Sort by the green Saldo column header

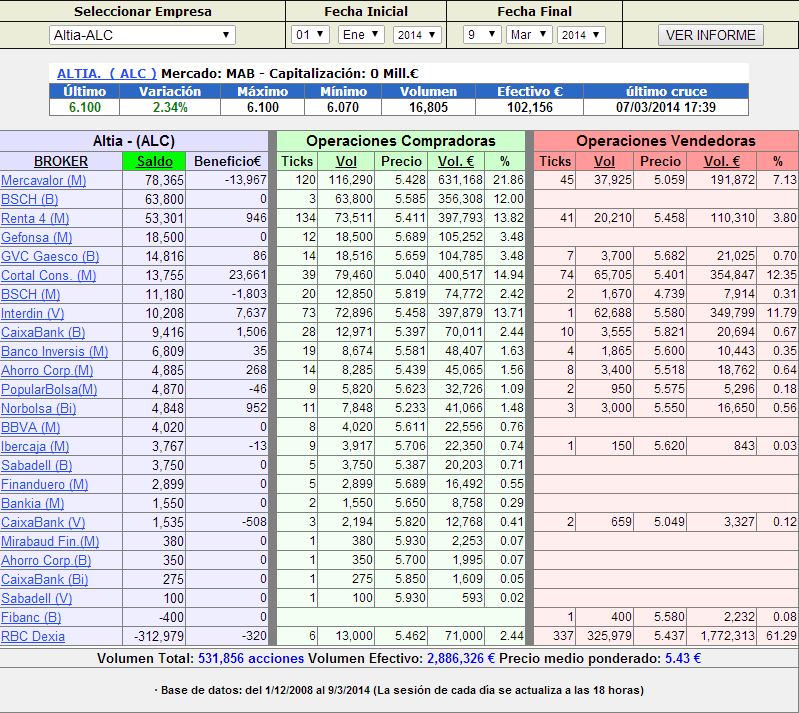pyautogui.click(x=154, y=161)
